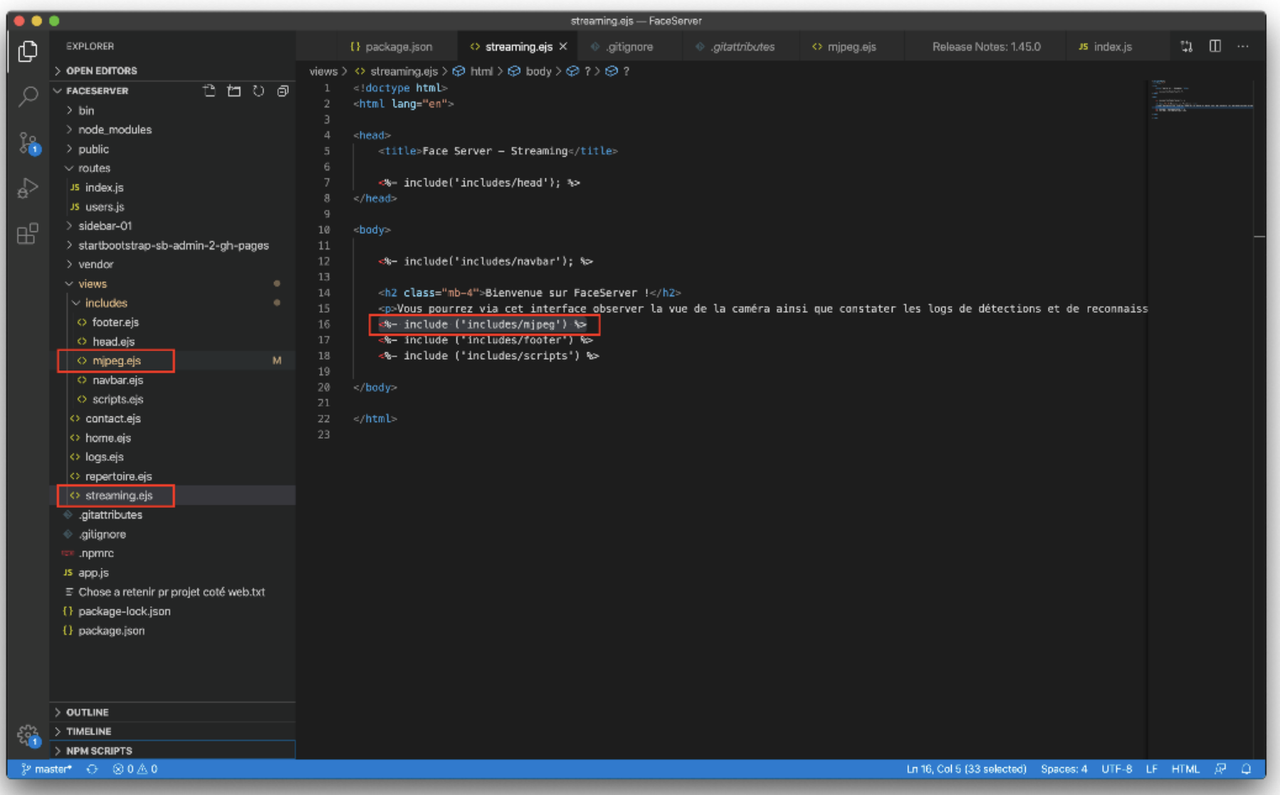This screenshot has height=795, width=1280.
Task: Open the Run and Debug view
Action: pos(28,188)
